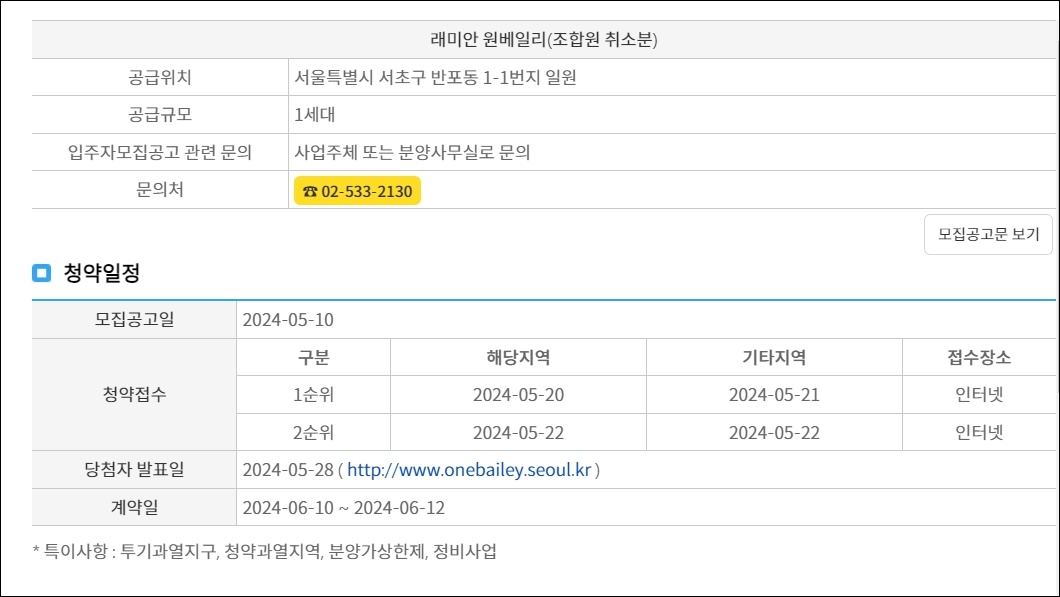Select date range 2024-06-10 ~ 2024-06-12
Viewport: 1060px width, 597px height.
[x=344, y=508]
